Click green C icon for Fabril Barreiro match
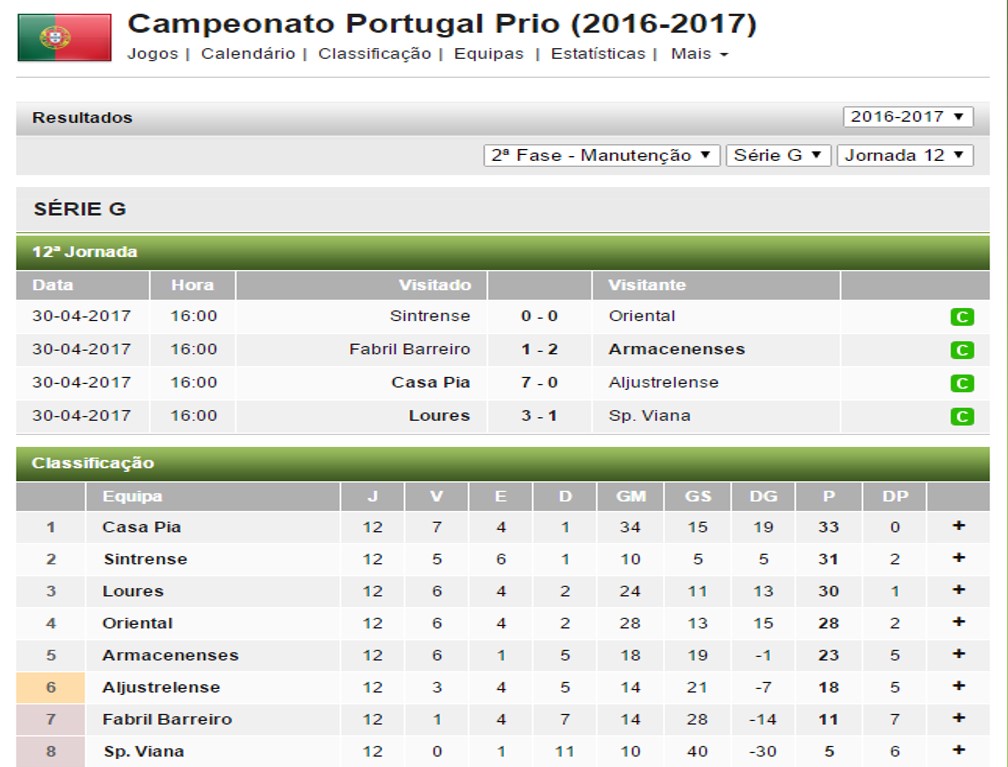 [962, 351]
